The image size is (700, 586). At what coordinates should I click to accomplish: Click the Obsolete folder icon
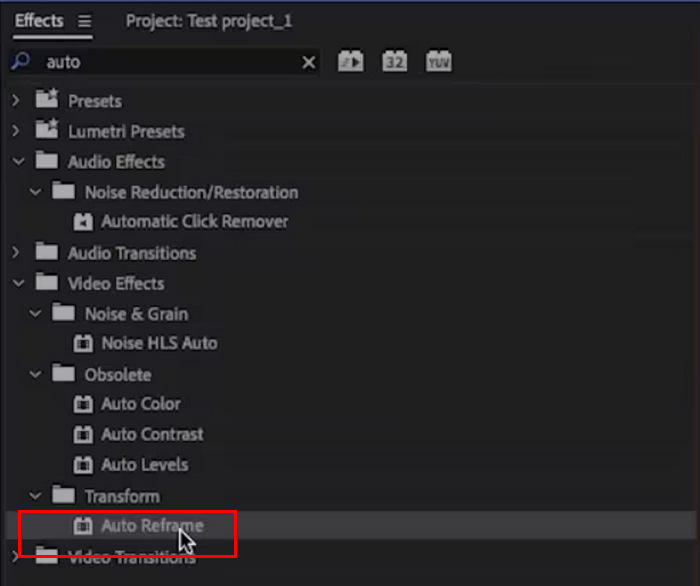[x=63, y=373]
